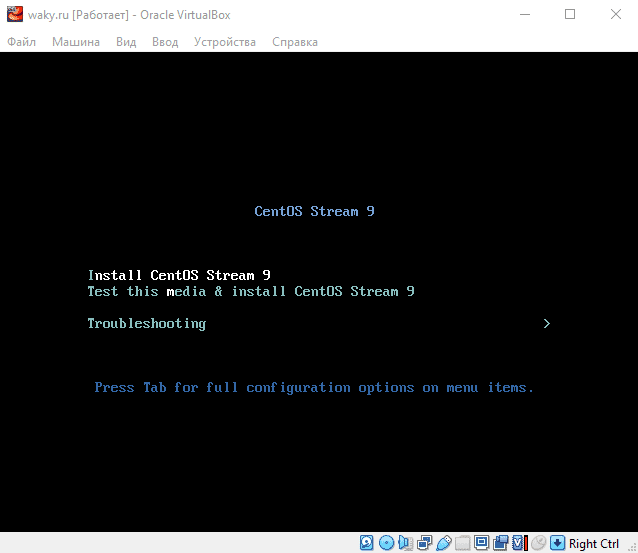Maximize the VirtualBox window

pos(570,15)
